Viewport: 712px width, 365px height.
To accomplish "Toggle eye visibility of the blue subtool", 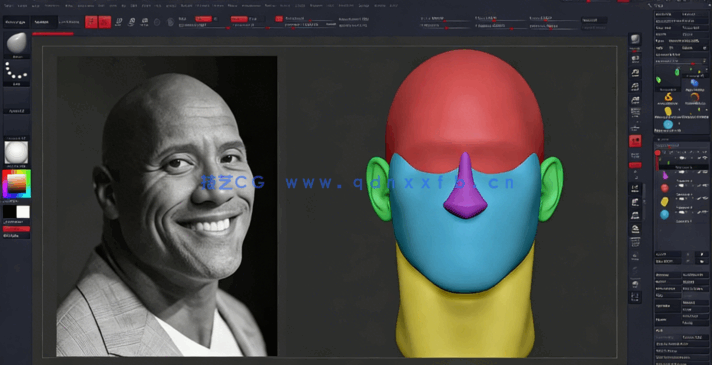I will [705, 212].
